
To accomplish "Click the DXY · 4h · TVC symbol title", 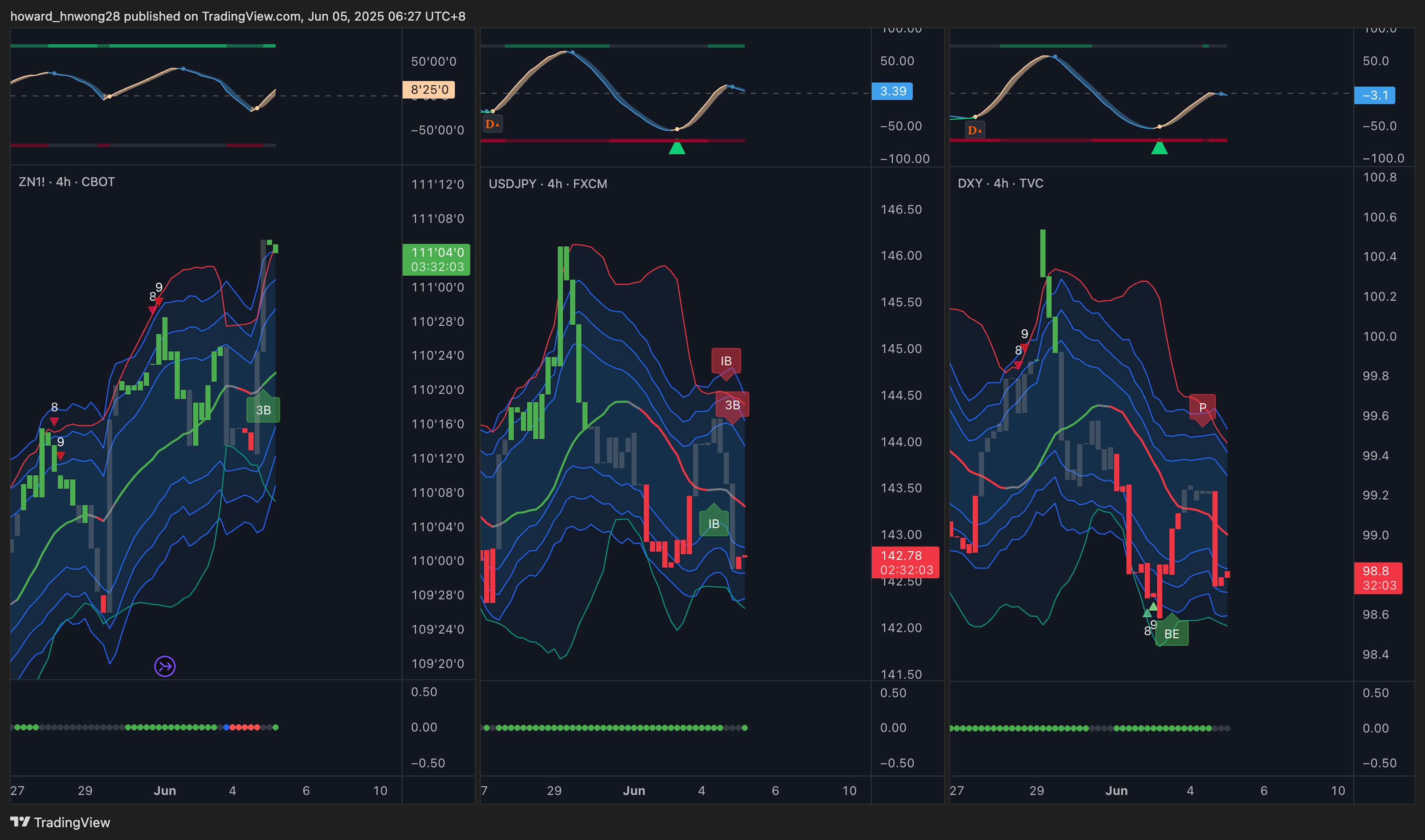I will (1000, 183).
